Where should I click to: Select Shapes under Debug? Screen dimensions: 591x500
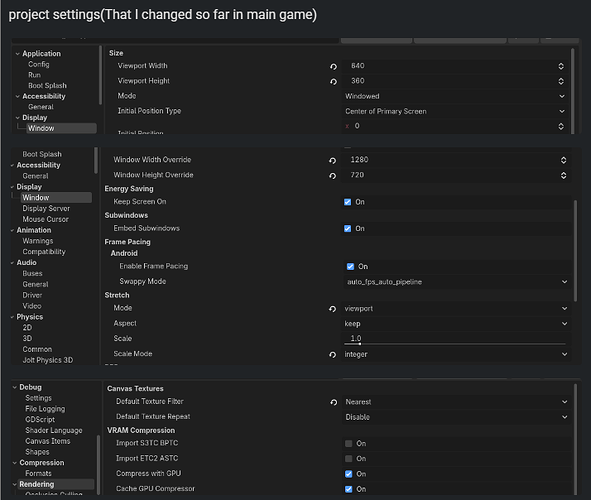point(37,452)
